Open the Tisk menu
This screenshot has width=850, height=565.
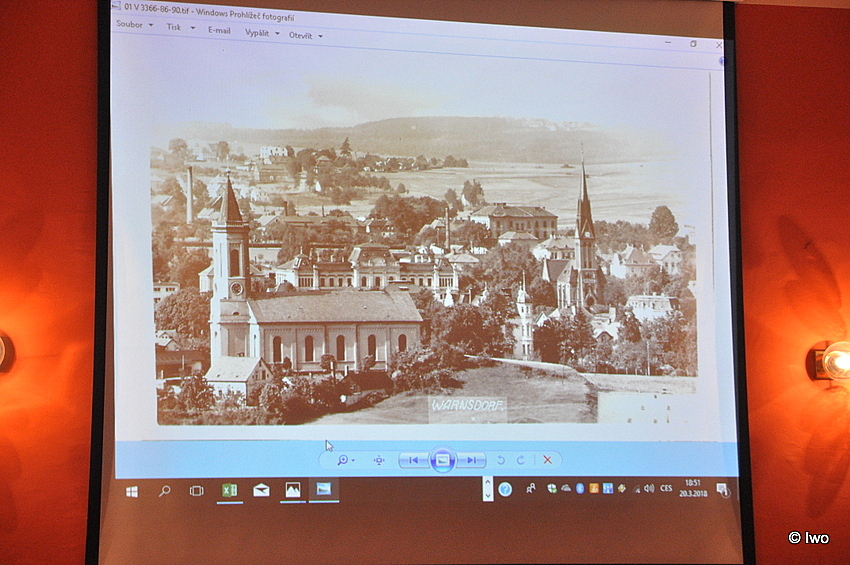click(x=173, y=27)
